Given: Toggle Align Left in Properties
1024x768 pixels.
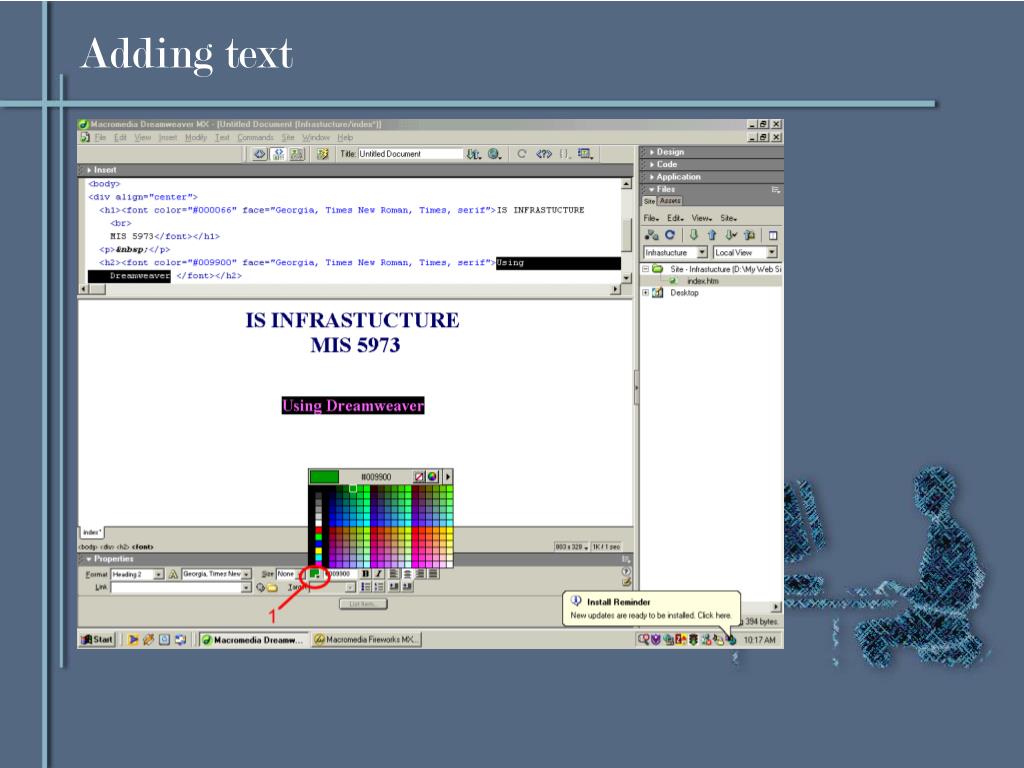Looking at the screenshot, I should click(x=394, y=573).
